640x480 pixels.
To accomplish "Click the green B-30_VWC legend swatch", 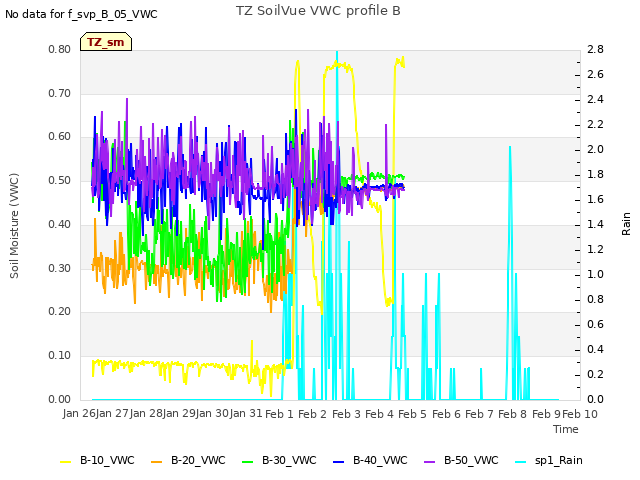I will (247, 462).
